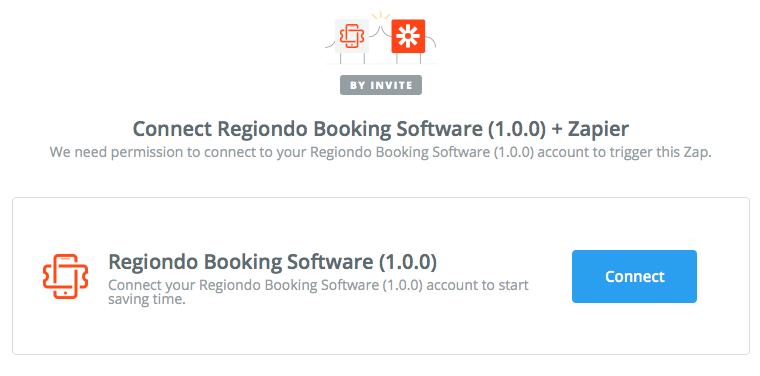Click the permission notice subtitle text
The height and width of the screenshot is (376, 760).
click(x=380, y=152)
